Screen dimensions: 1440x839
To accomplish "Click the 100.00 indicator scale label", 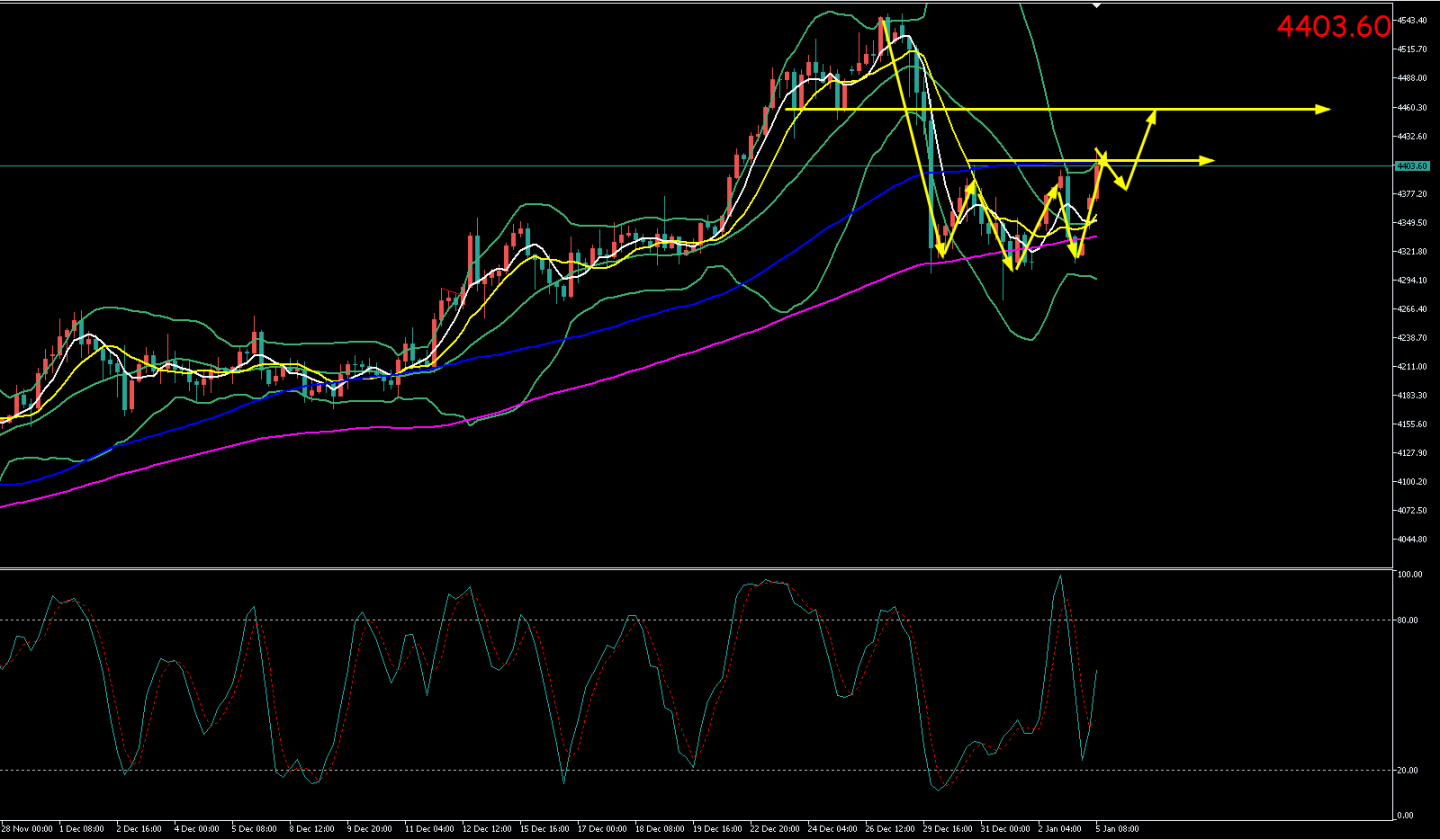I will (1410, 575).
